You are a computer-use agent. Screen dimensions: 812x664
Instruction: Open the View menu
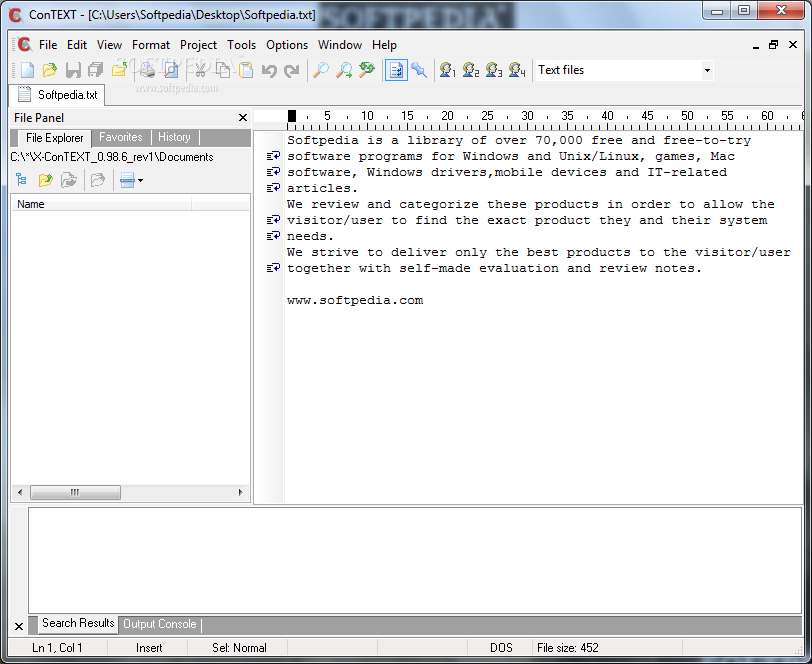click(x=109, y=45)
